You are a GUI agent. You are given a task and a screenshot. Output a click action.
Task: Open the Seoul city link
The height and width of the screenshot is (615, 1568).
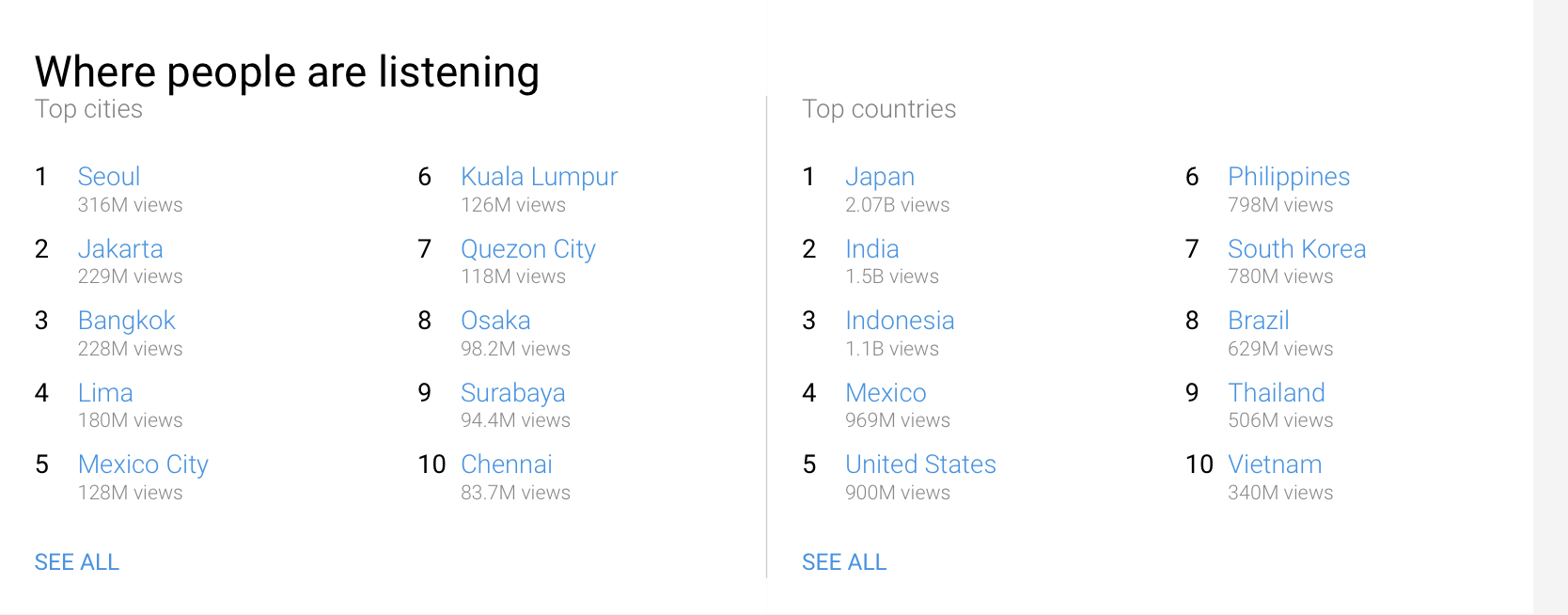tap(109, 177)
